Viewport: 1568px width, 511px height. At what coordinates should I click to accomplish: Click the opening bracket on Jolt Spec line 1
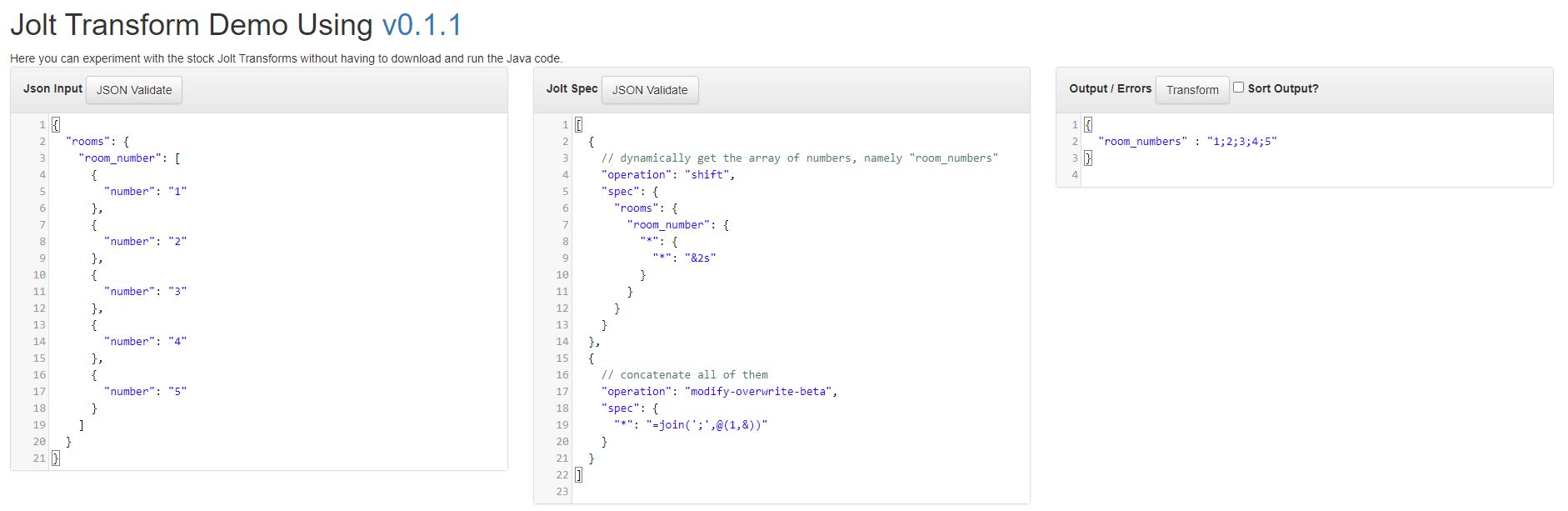coord(579,125)
